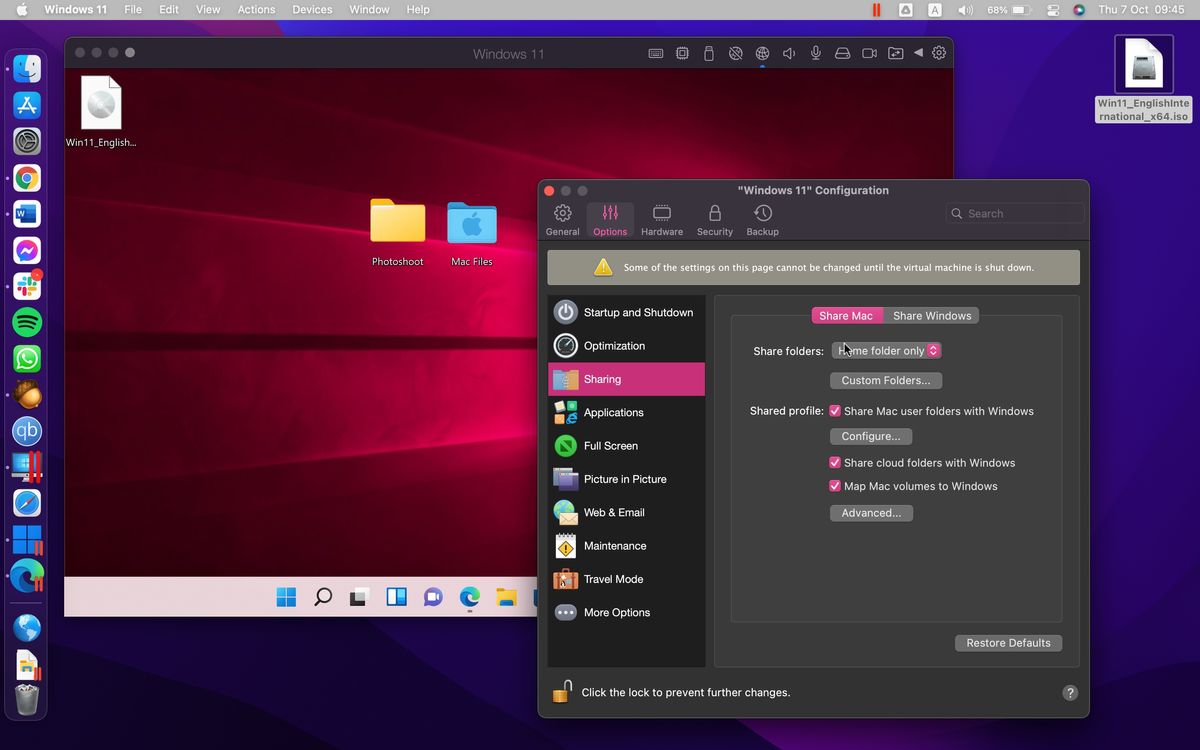Open the Hardware configuration tab icon
1200x750 pixels.
(661, 218)
